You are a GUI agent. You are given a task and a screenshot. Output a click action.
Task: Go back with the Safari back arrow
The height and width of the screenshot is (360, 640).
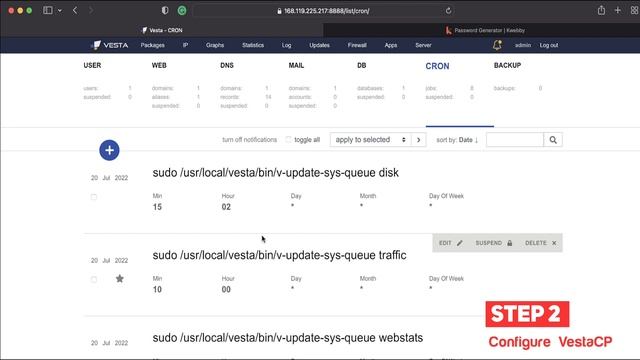point(75,11)
